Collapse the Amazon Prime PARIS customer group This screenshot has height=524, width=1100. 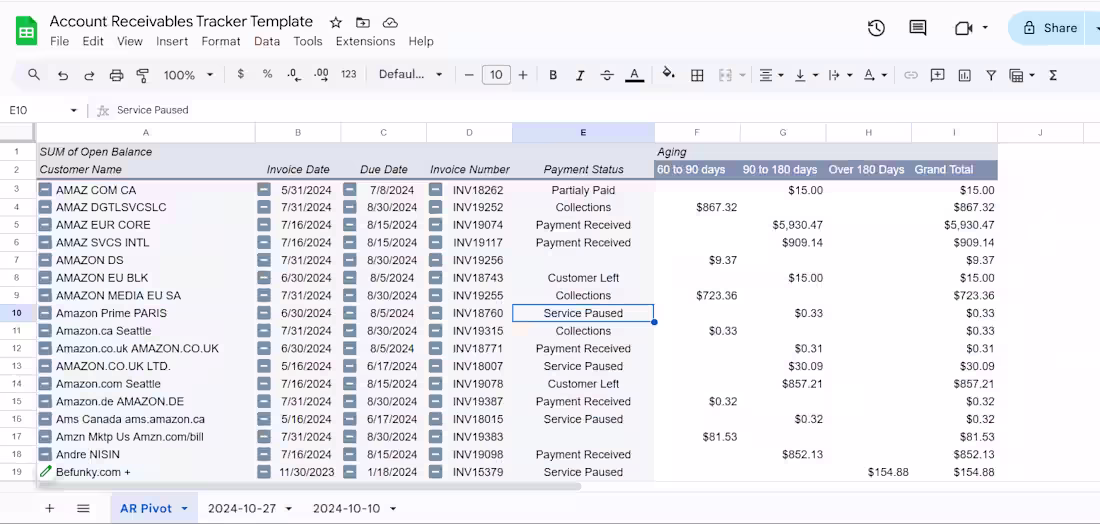click(x=45, y=313)
